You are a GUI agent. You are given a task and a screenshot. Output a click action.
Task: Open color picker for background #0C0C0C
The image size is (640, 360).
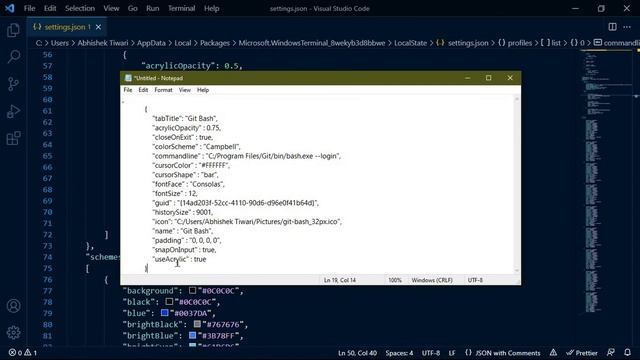193,291
